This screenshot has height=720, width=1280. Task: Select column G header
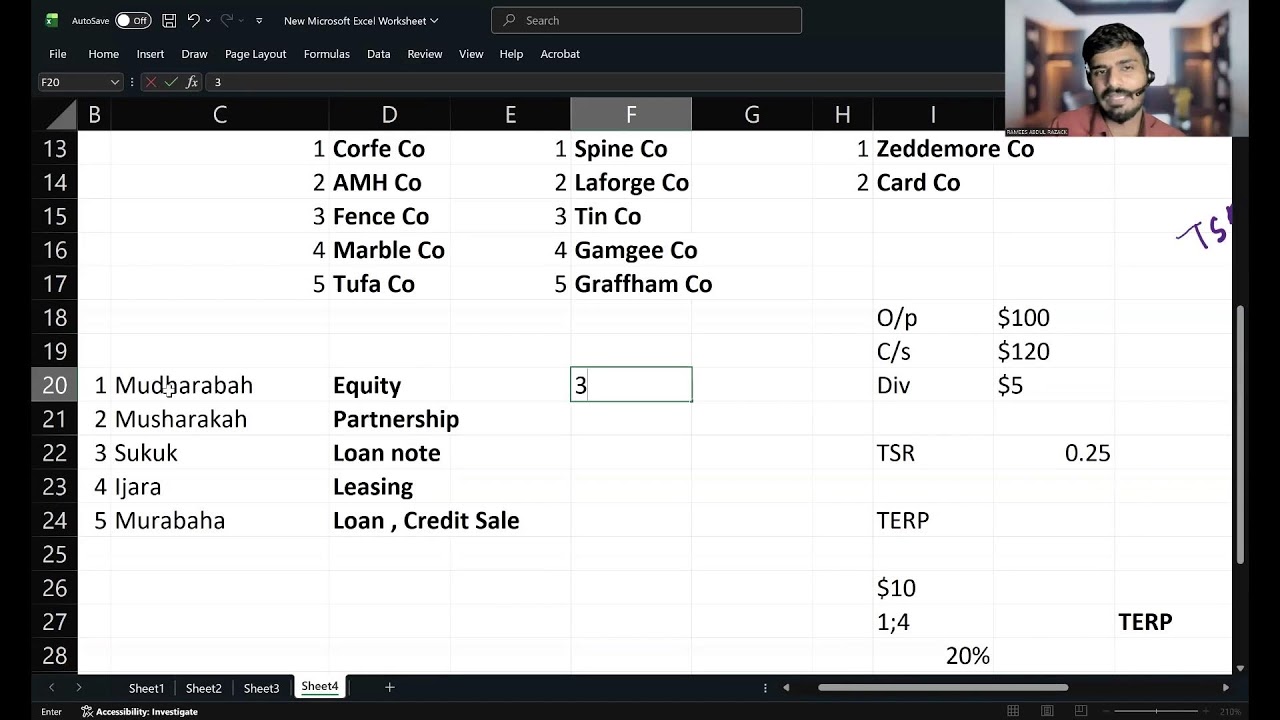[x=752, y=115]
